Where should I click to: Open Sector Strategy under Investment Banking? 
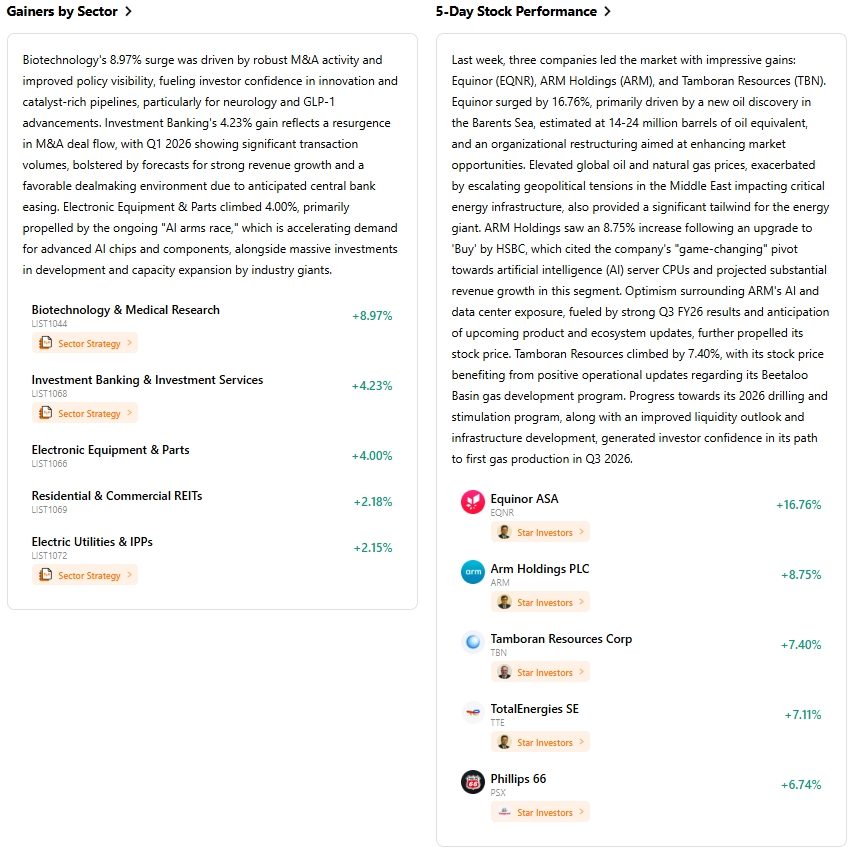click(x=84, y=414)
